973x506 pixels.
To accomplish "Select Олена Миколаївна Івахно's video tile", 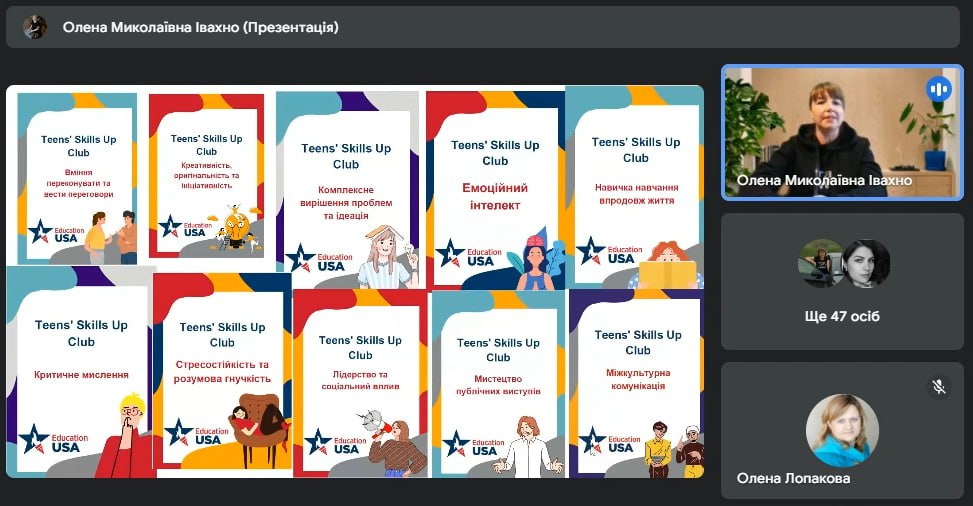I will click(842, 133).
